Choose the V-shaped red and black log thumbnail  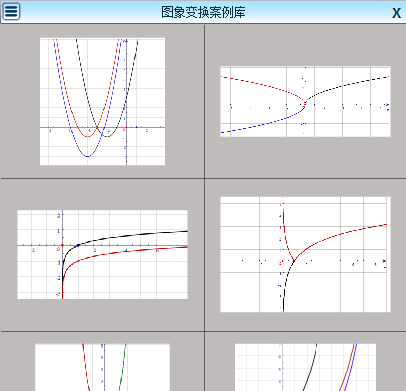305,254
